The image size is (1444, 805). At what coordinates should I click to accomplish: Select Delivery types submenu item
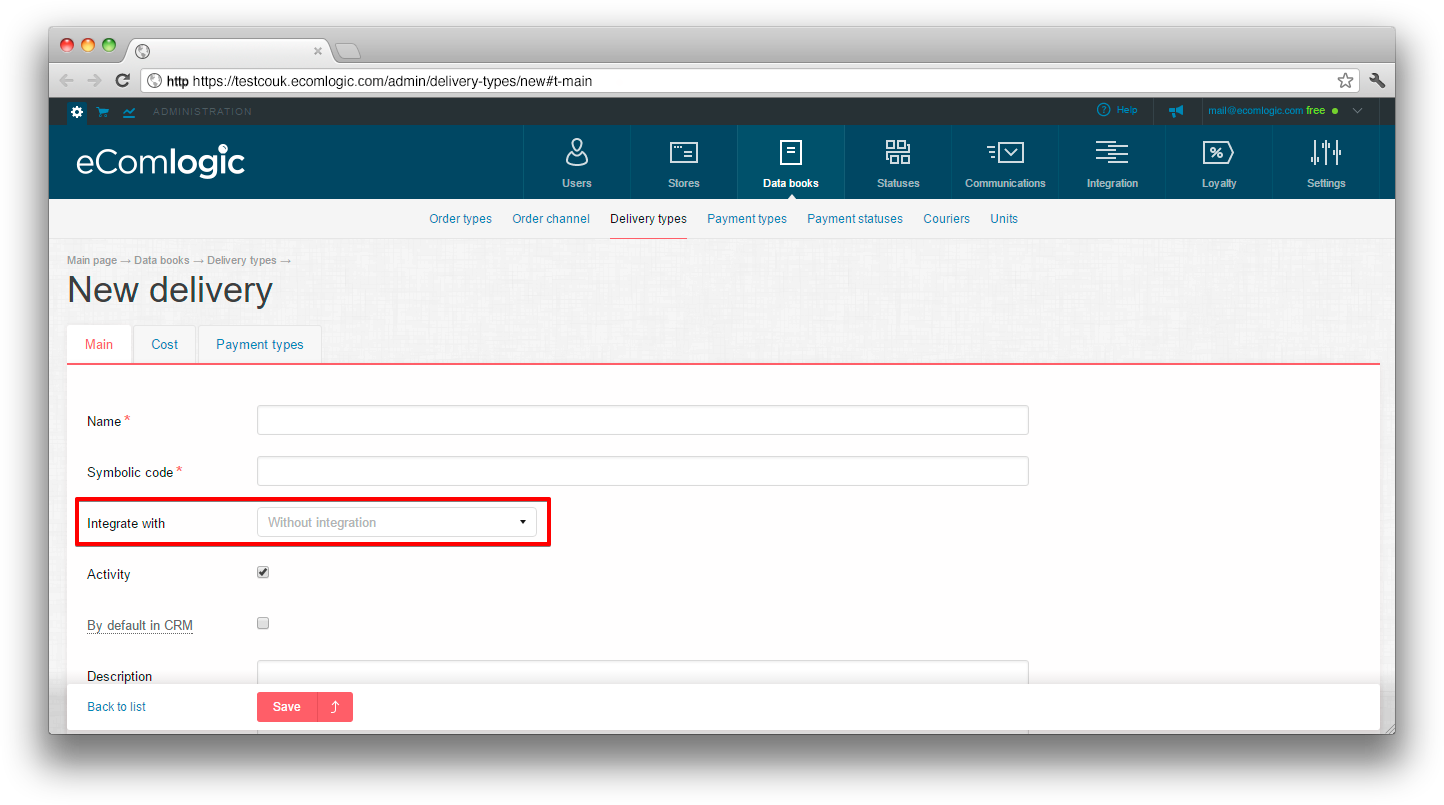(x=648, y=219)
